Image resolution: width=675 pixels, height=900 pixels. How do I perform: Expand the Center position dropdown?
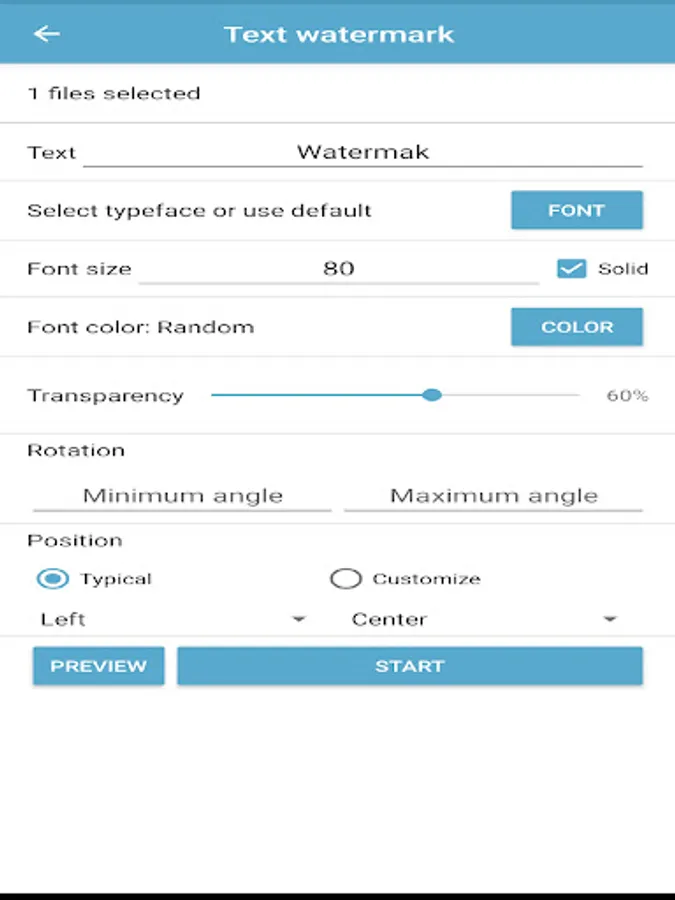tap(483, 620)
